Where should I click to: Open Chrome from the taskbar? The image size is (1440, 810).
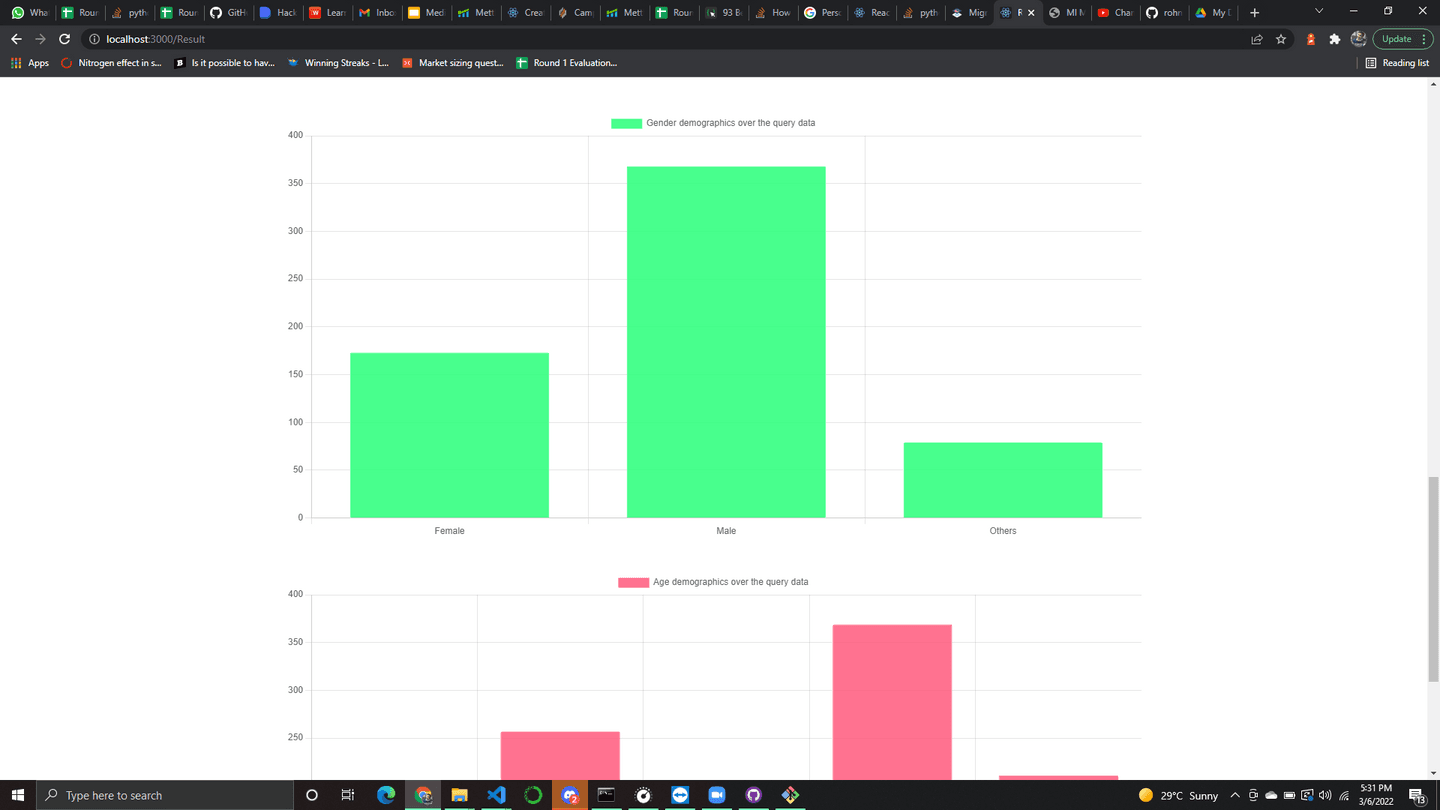coord(422,795)
